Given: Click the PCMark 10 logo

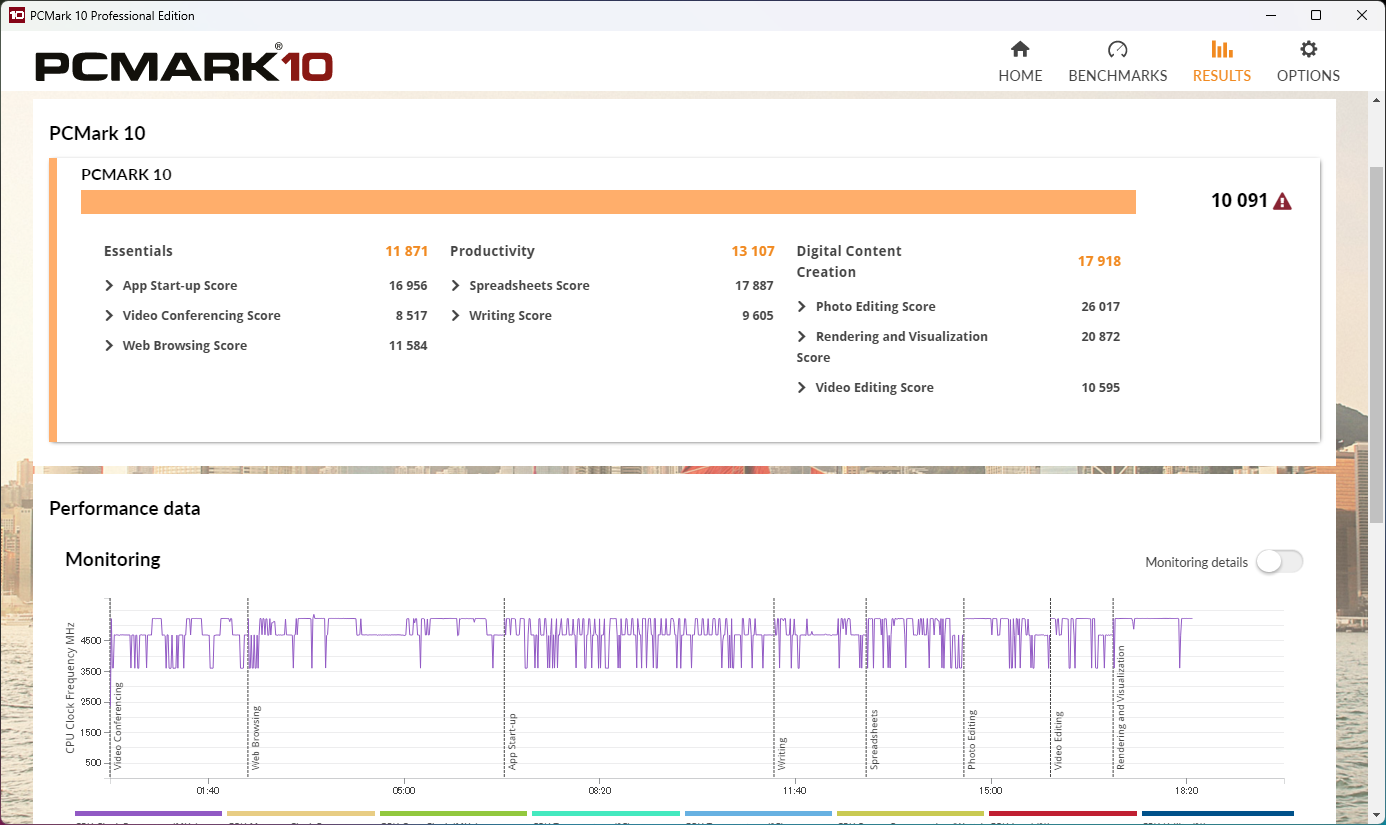Looking at the screenshot, I should tap(184, 65).
